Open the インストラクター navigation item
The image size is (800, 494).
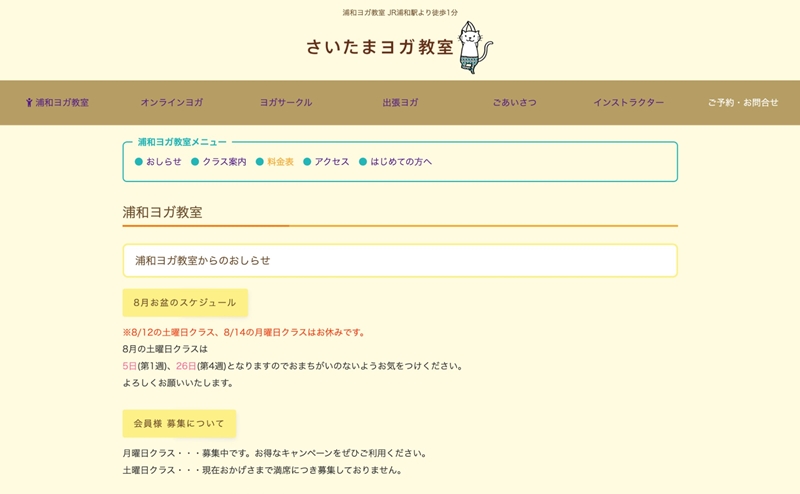tap(628, 102)
